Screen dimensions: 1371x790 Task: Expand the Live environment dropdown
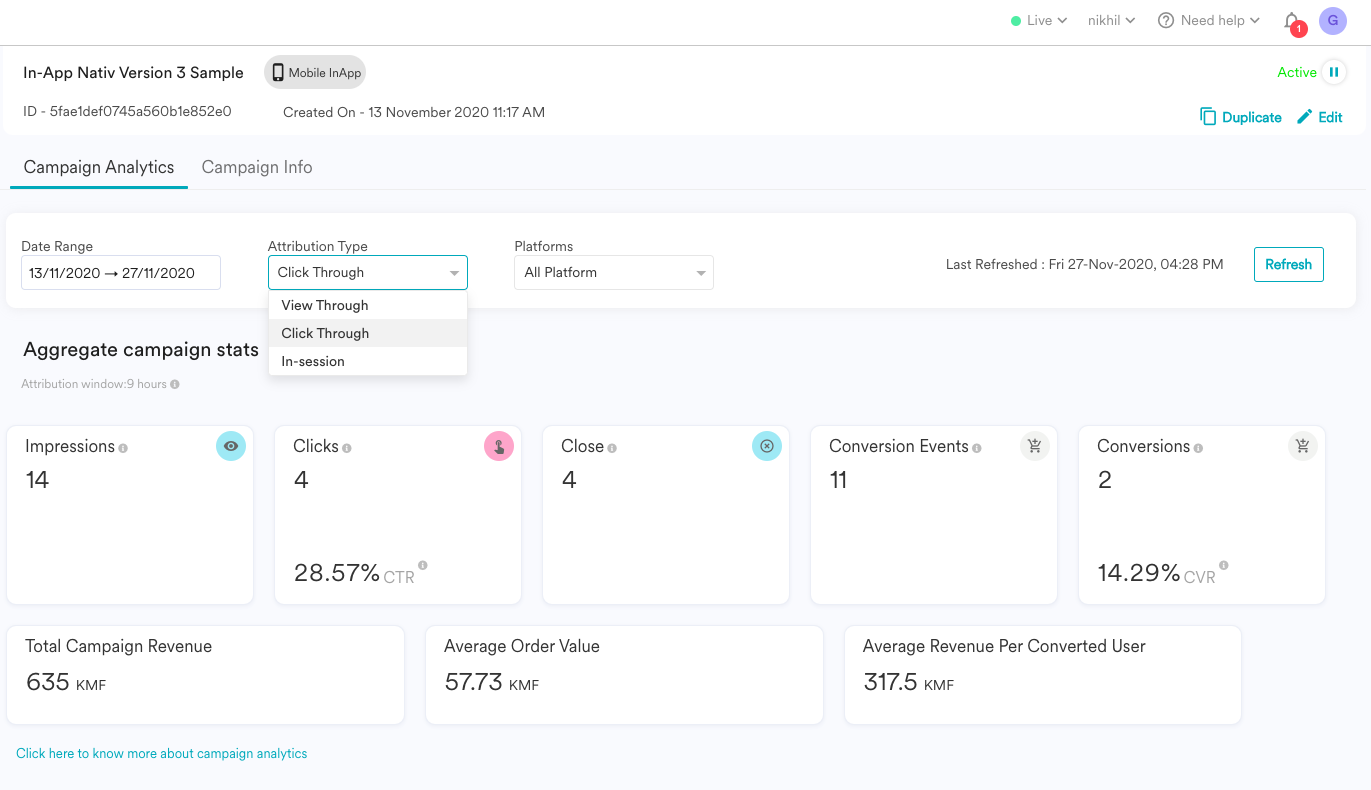(1039, 21)
